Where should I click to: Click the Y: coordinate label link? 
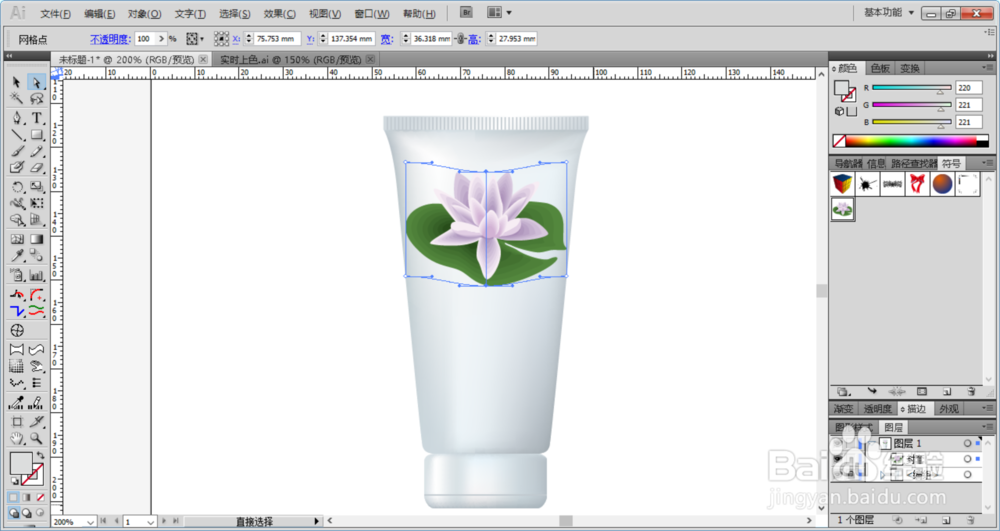click(310, 39)
